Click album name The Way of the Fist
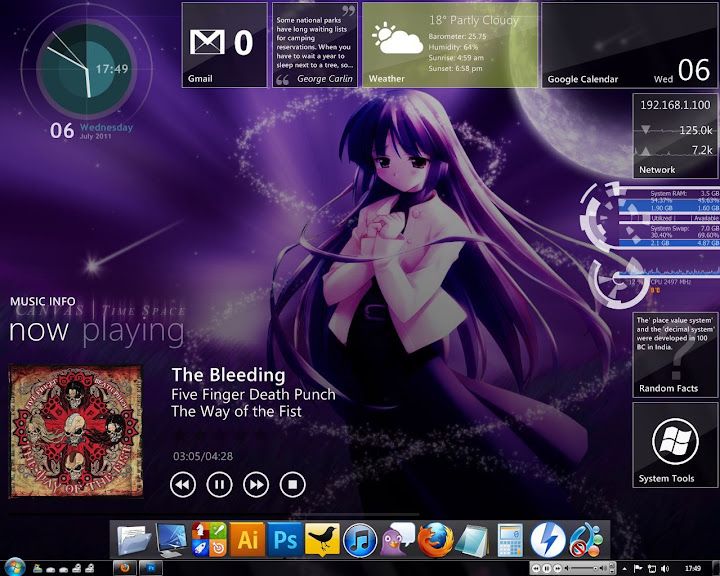Viewport: 720px width, 576px height. tap(236, 412)
